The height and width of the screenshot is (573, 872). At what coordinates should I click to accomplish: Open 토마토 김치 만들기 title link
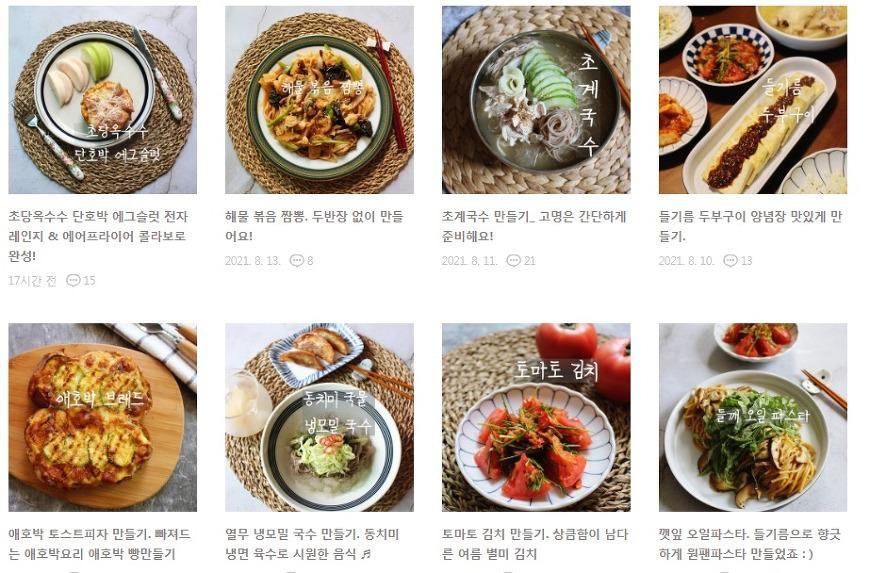pos(535,544)
